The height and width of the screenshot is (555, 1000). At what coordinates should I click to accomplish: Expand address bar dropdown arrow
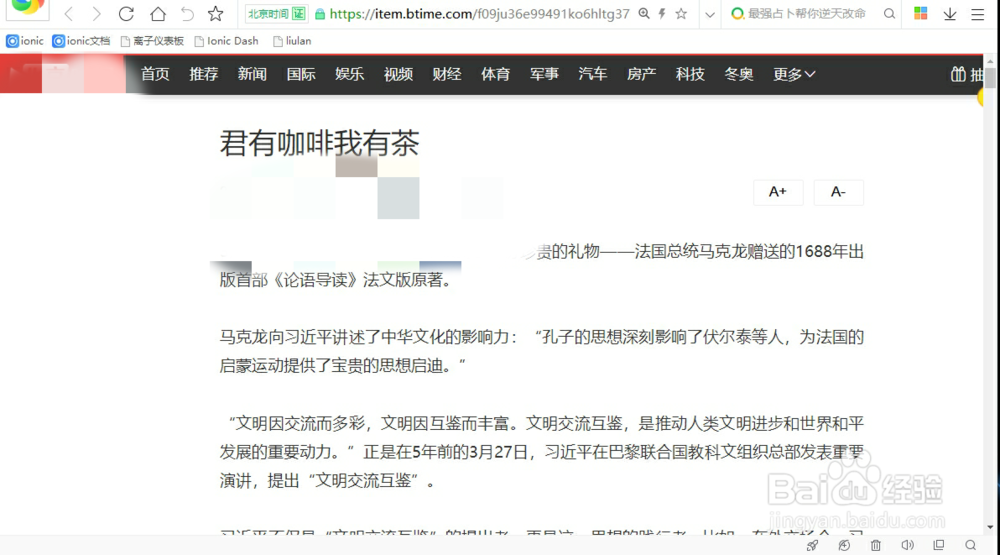click(710, 14)
